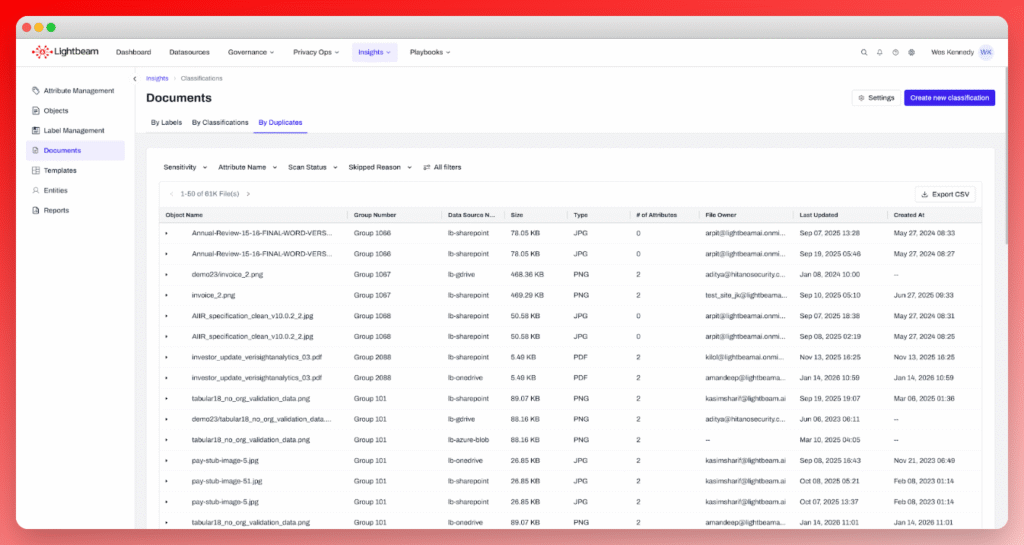Screen dimensions: 1024x545
Task: Open the Sensitivity filter dropdown
Action: tap(185, 167)
